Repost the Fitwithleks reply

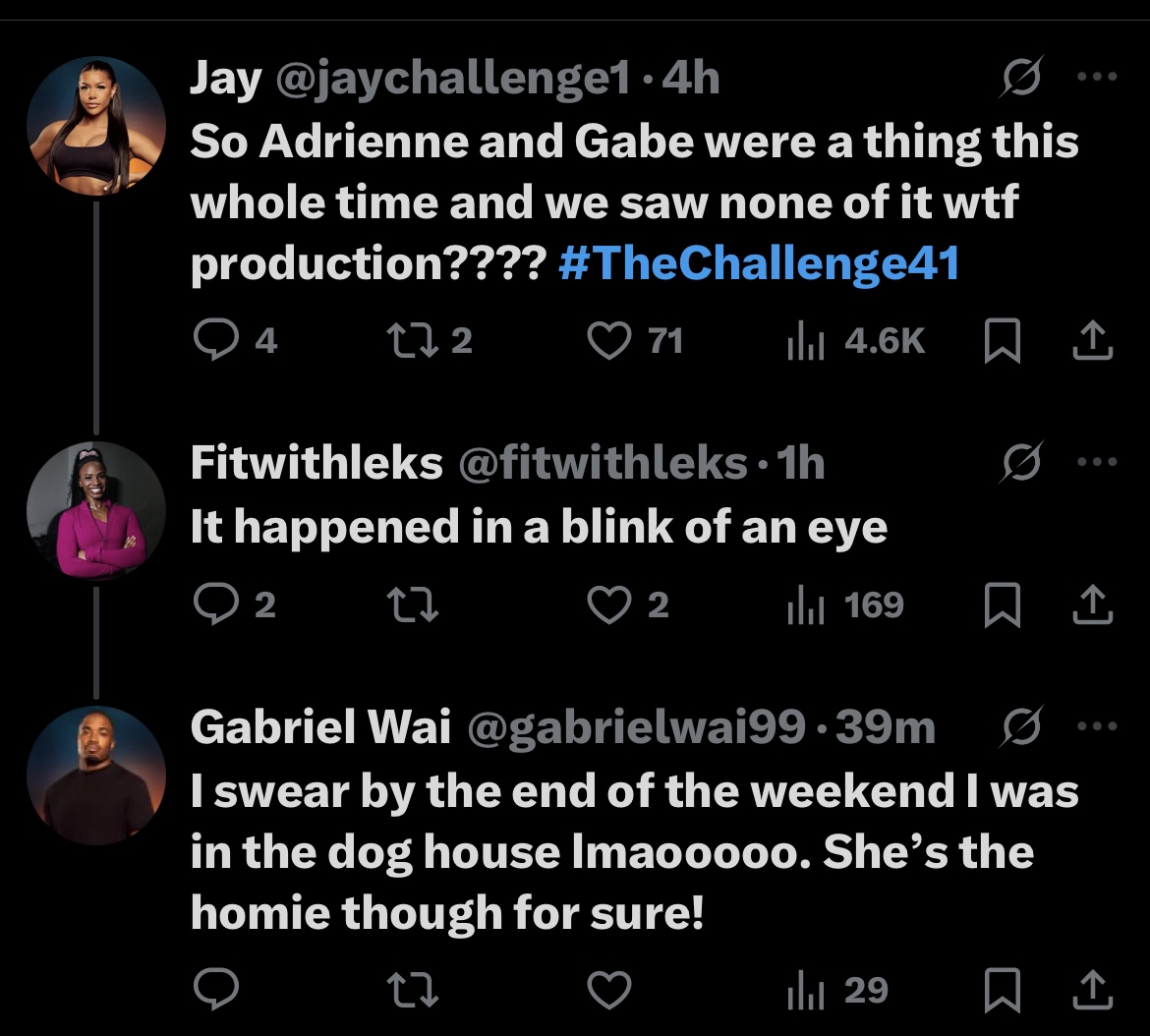pos(412,605)
